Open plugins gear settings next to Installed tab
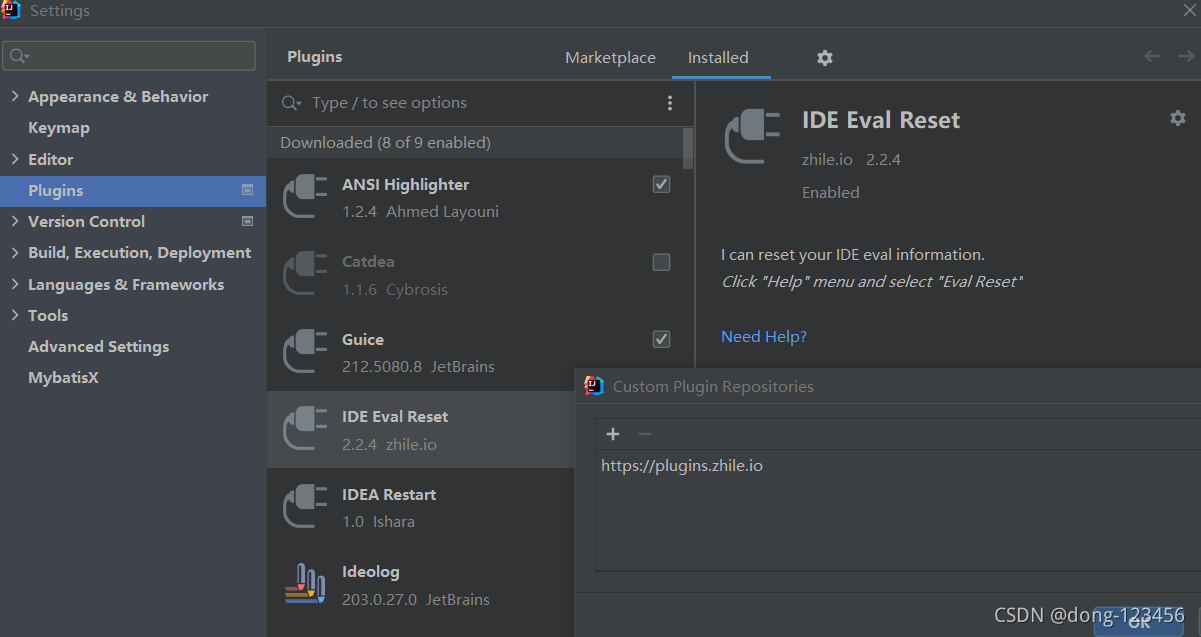The height and width of the screenshot is (637, 1201). tap(824, 58)
